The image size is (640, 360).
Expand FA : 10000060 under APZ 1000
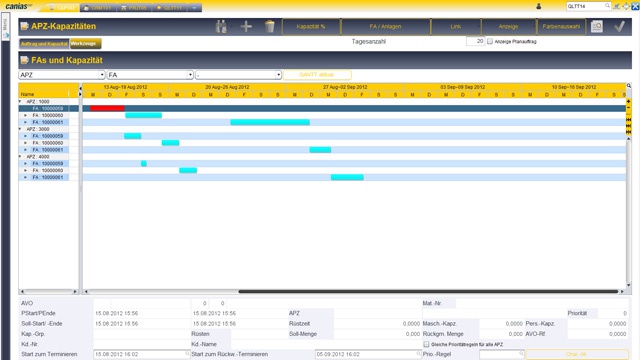point(25,116)
